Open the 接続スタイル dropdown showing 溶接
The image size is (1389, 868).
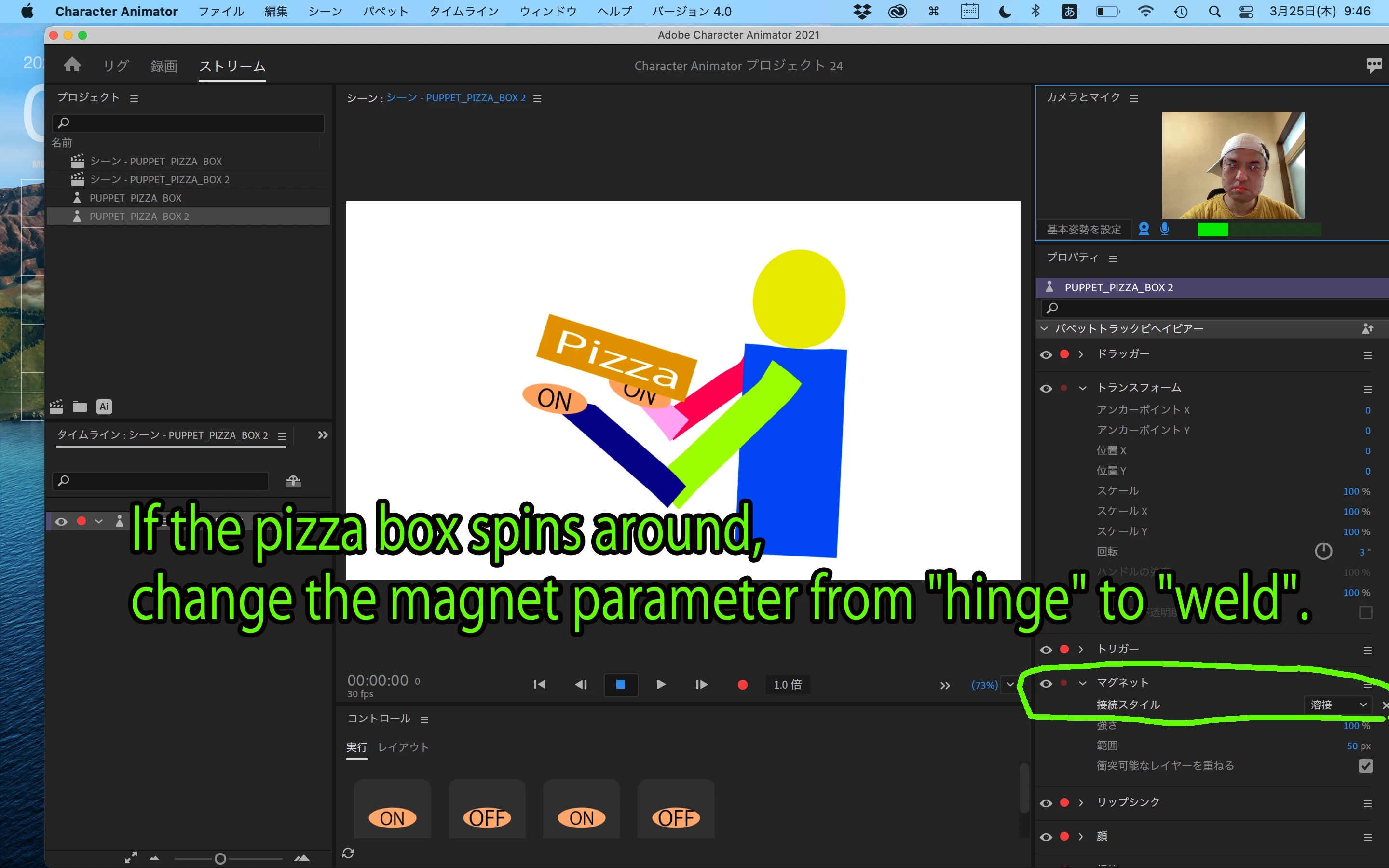coord(1338,705)
